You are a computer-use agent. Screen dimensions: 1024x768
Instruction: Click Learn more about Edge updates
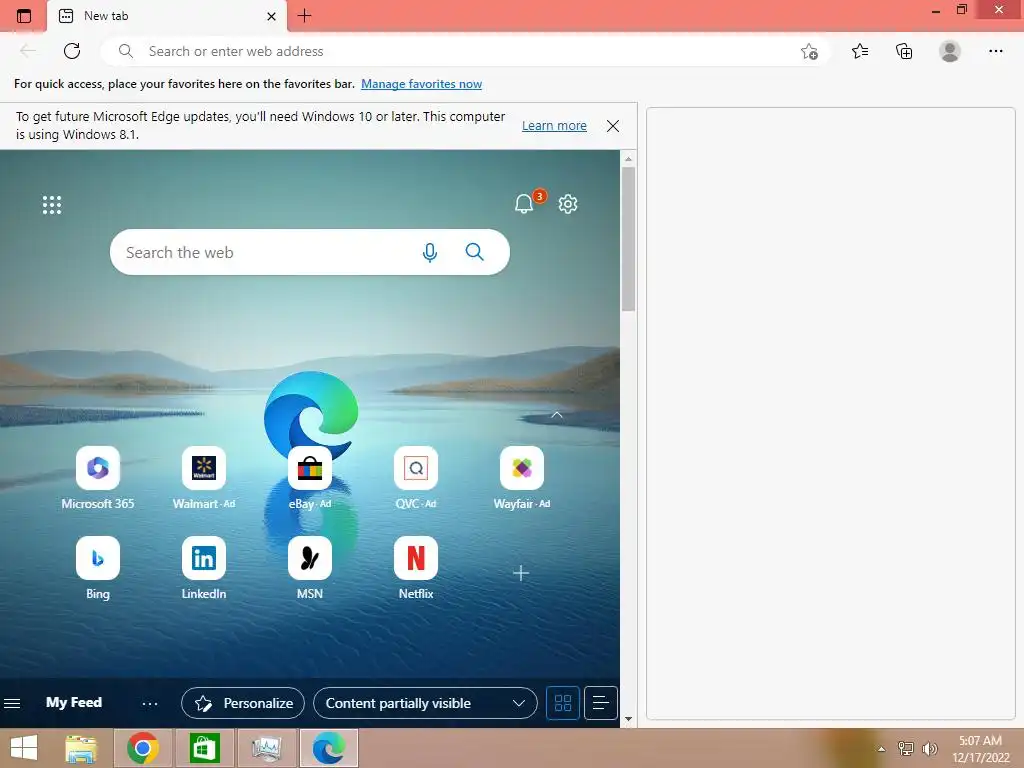point(554,125)
